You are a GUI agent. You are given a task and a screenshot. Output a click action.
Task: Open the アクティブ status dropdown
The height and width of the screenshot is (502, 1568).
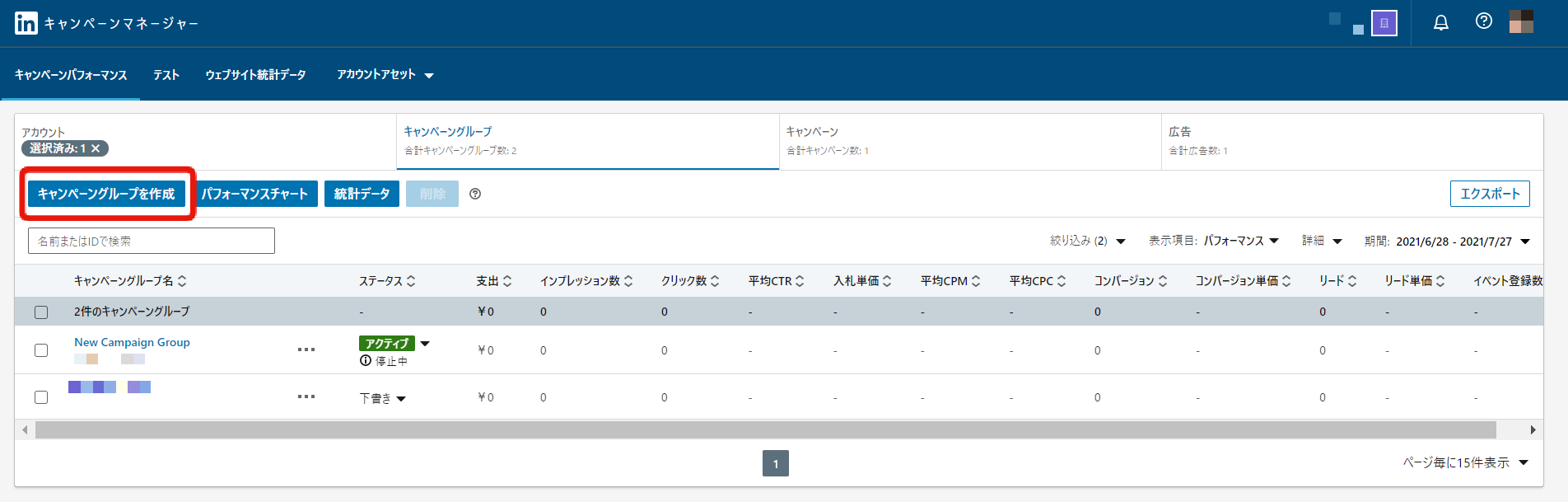(425, 344)
